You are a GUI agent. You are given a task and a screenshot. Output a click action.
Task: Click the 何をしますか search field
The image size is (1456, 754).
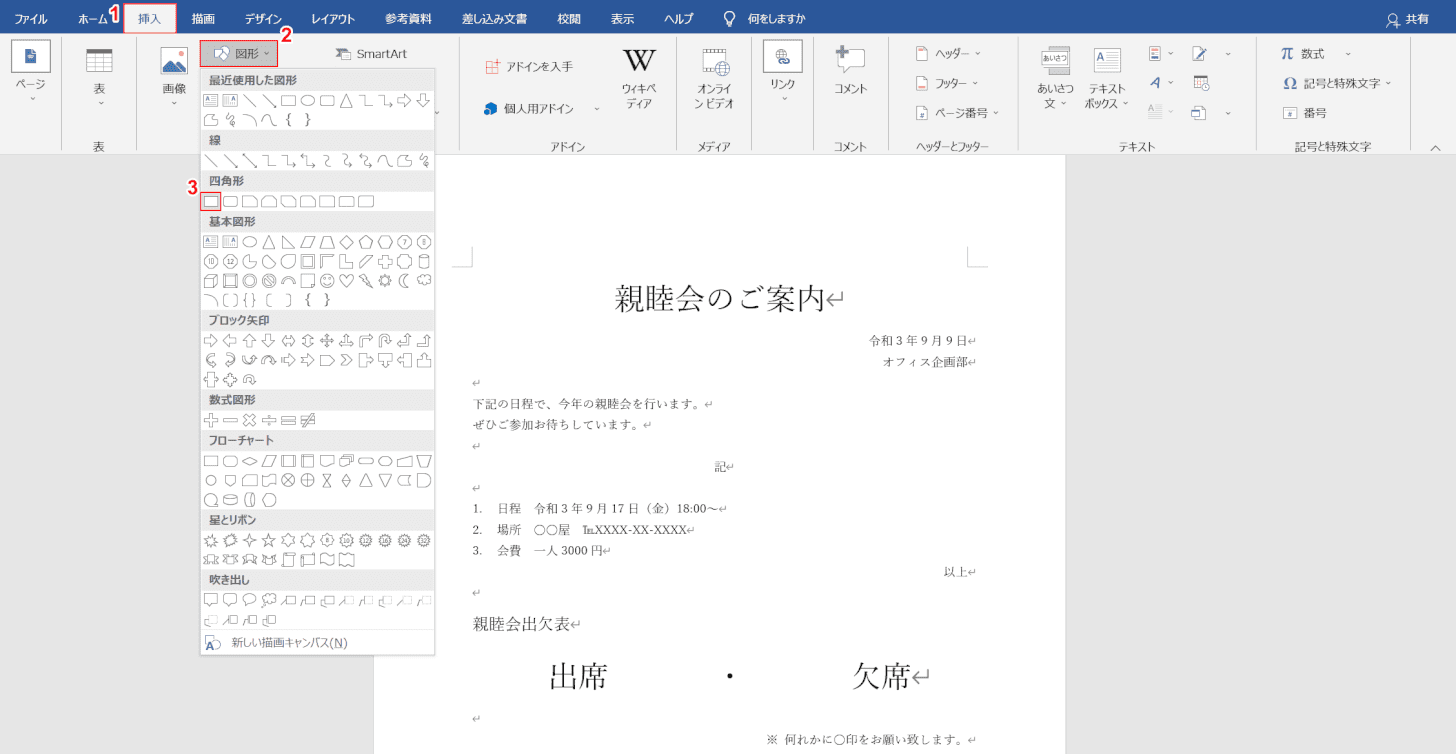click(x=764, y=18)
